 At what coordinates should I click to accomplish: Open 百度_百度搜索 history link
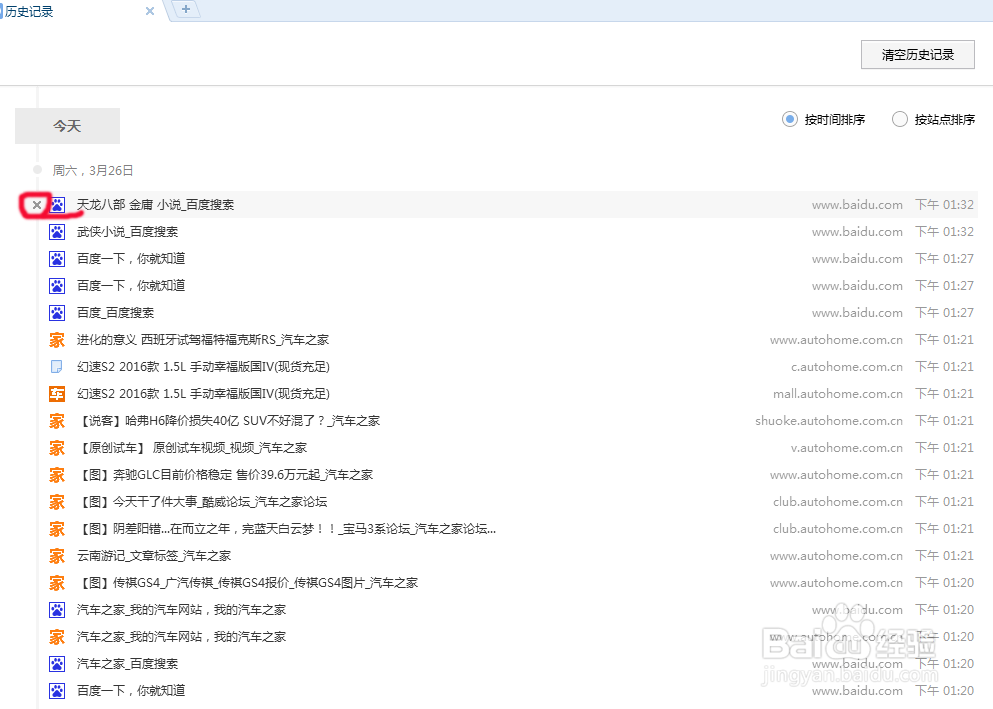point(115,313)
